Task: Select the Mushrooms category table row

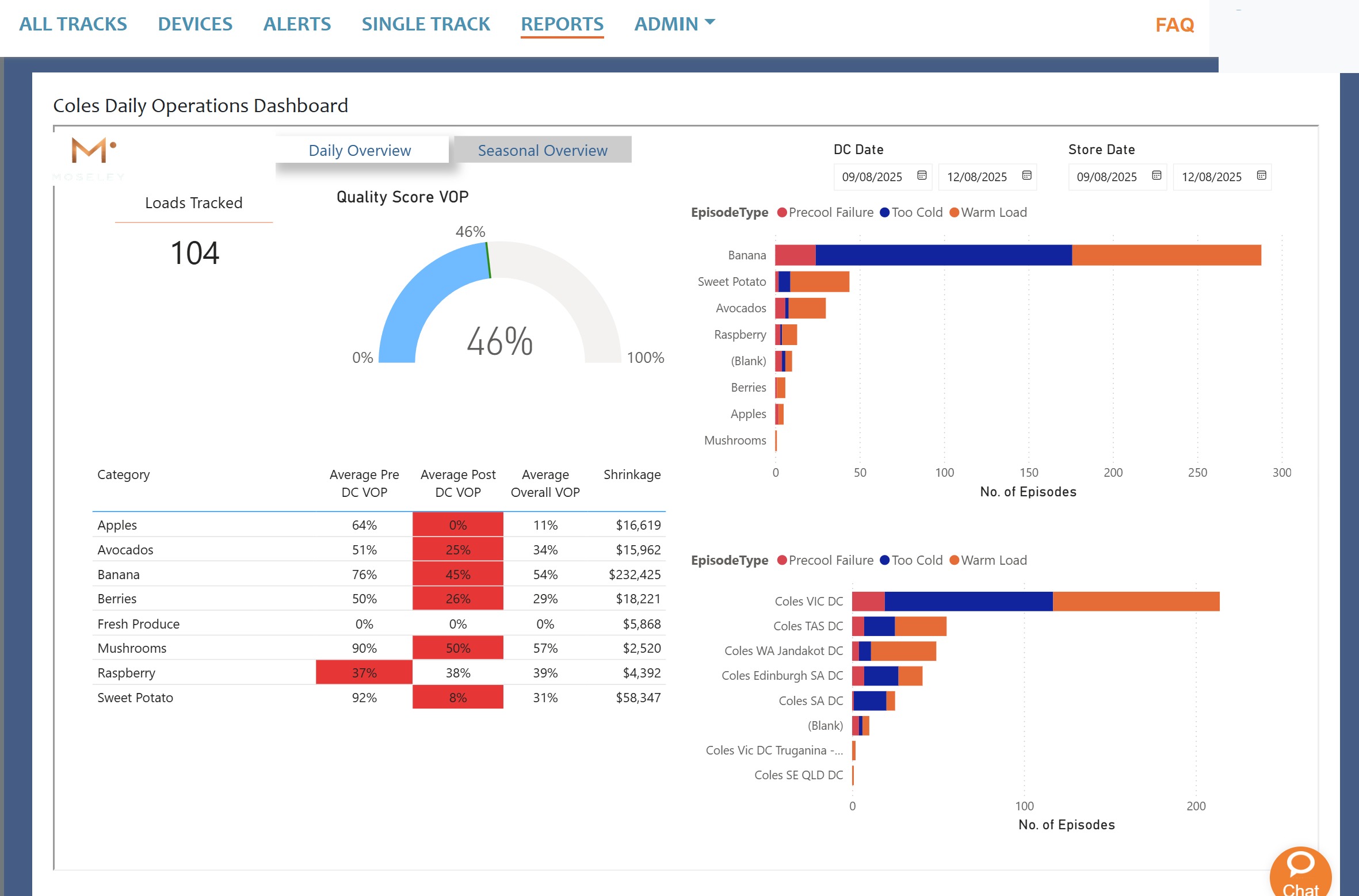Action: (379, 648)
